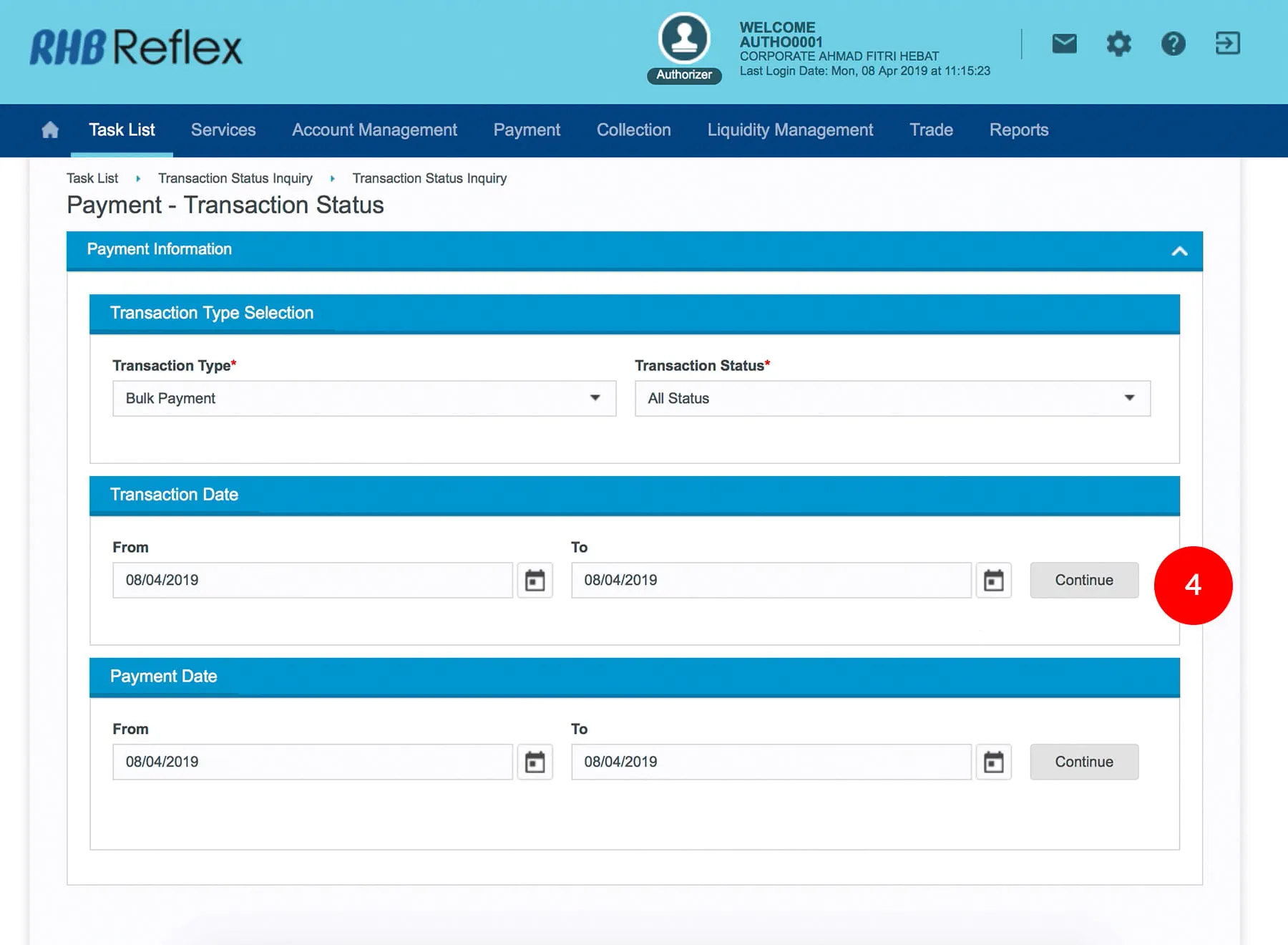
Task: Open the Transaction Status dropdown
Action: click(x=892, y=399)
